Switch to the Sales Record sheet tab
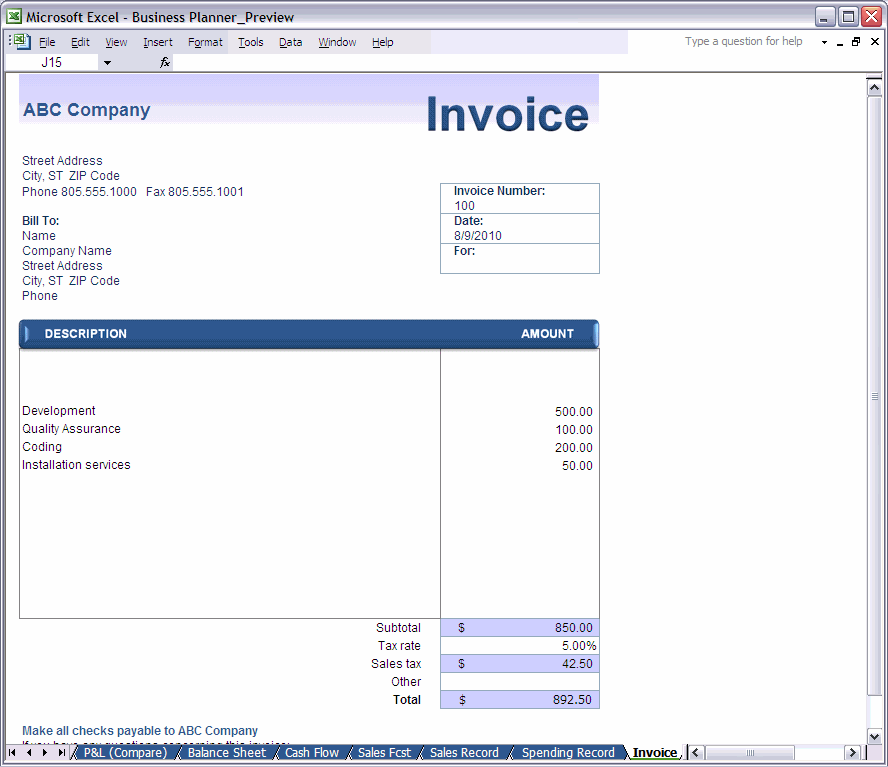888x767 pixels. click(x=464, y=753)
